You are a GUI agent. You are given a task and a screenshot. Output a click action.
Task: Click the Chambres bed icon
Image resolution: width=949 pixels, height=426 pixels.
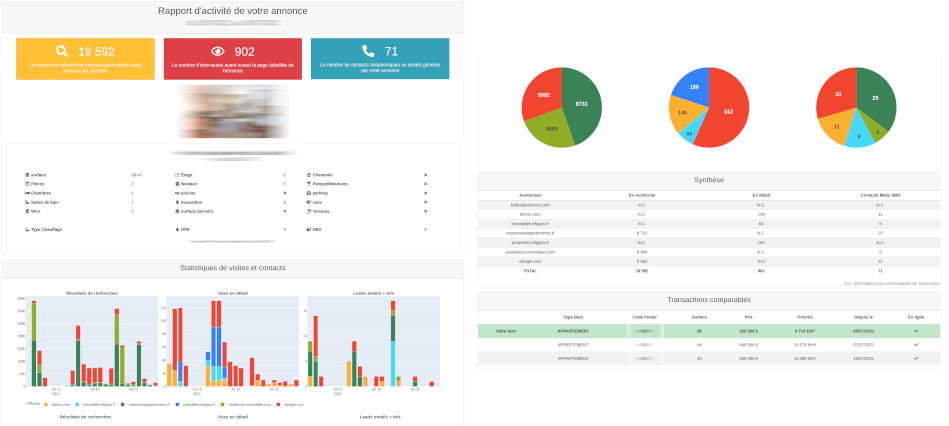[x=27, y=193]
